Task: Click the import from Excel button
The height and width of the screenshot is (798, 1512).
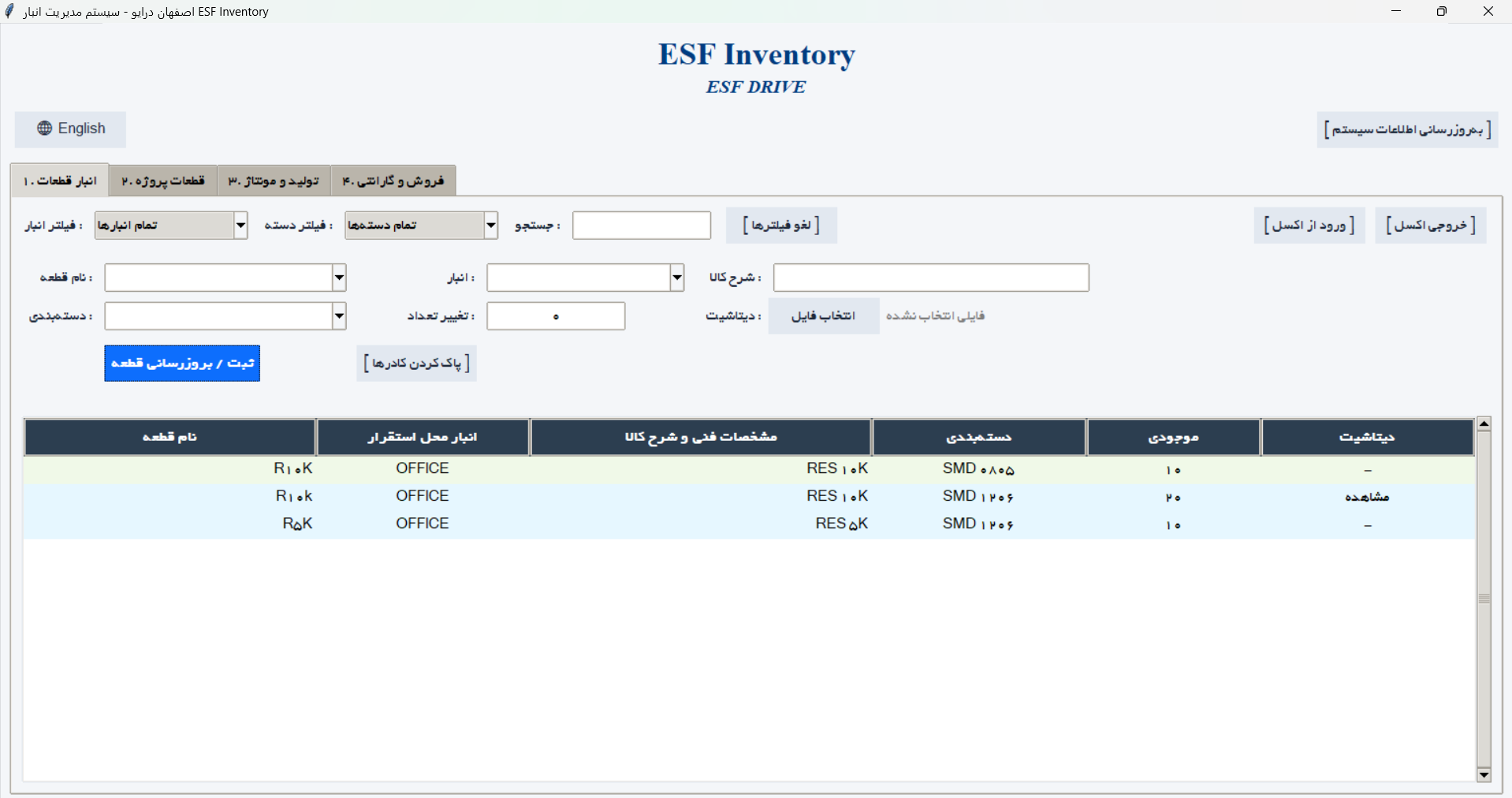Action: click(x=1309, y=226)
